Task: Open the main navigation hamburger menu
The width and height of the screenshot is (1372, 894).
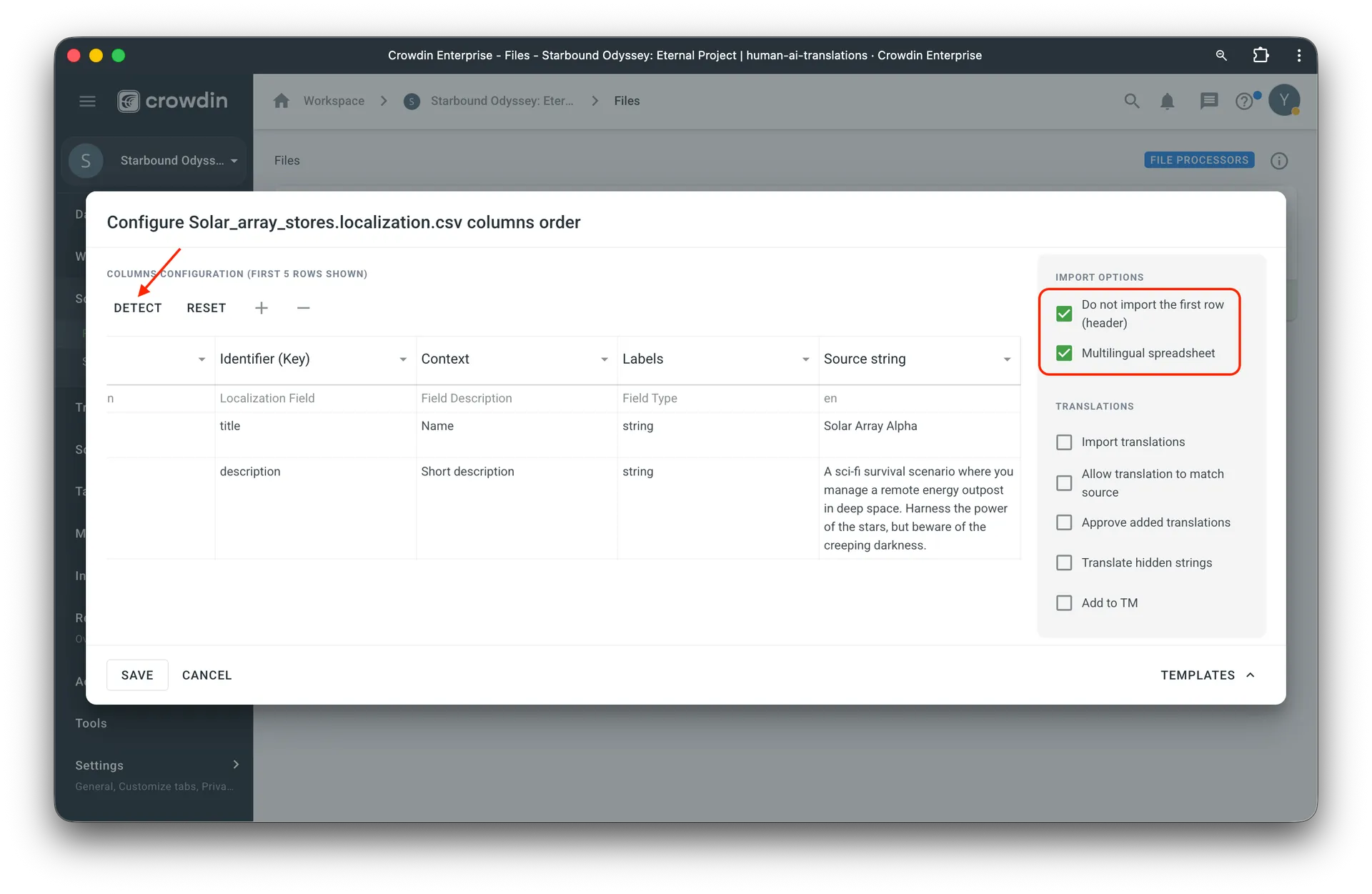Action: tap(87, 101)
